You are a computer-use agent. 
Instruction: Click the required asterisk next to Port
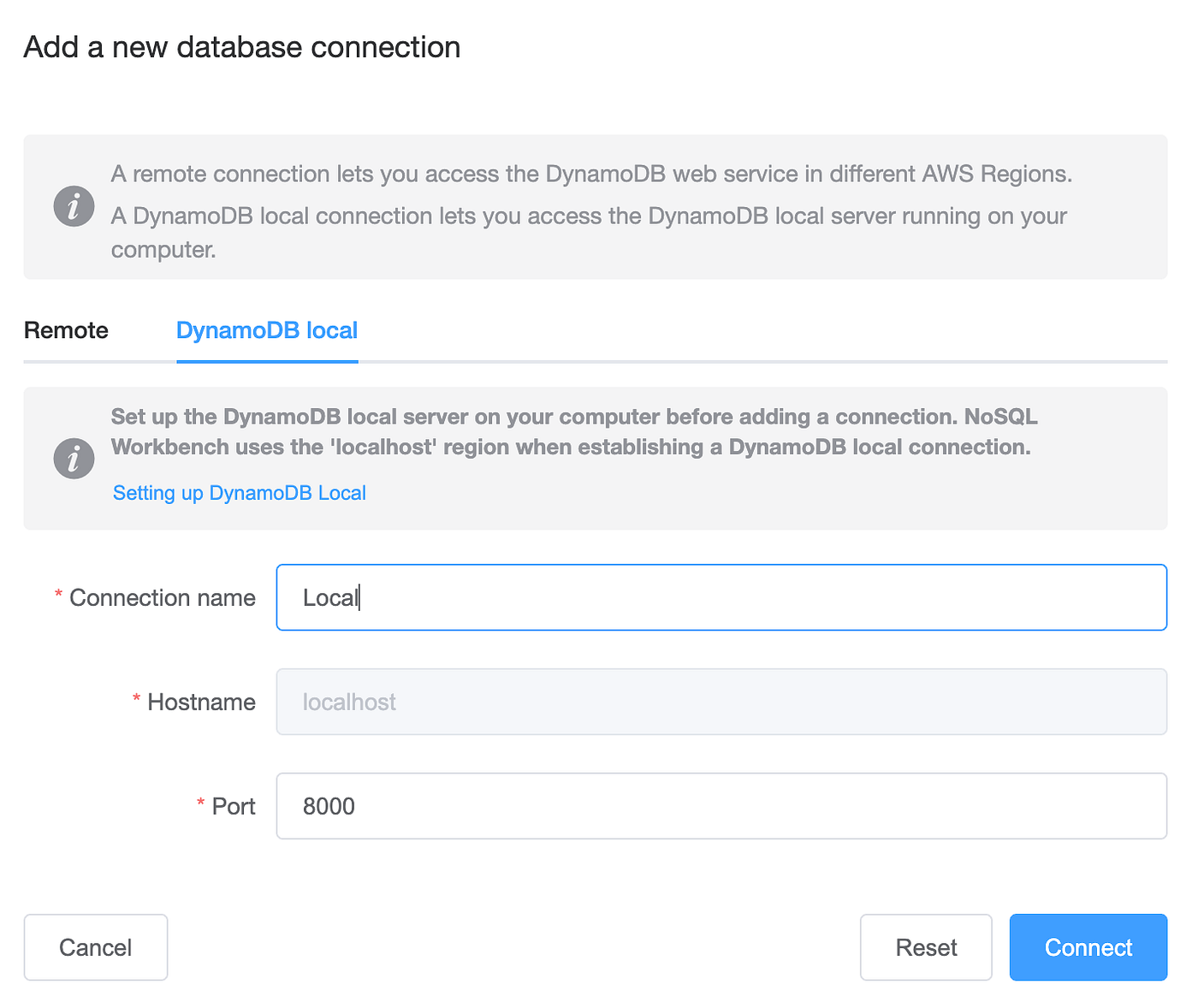click(x=201, y=803)
